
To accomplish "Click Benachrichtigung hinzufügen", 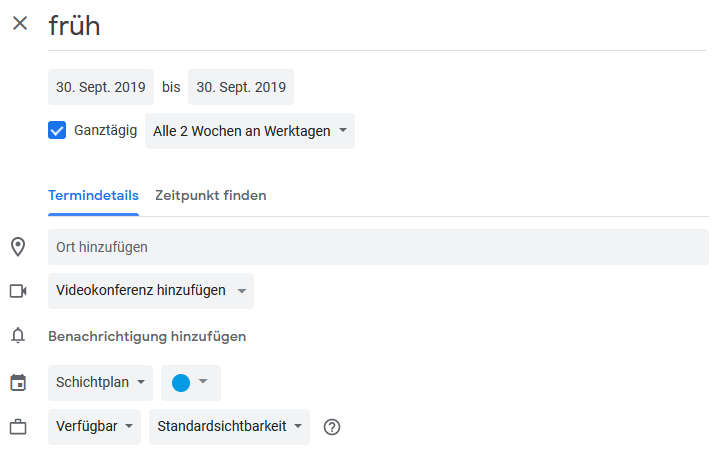I will 147,336.
